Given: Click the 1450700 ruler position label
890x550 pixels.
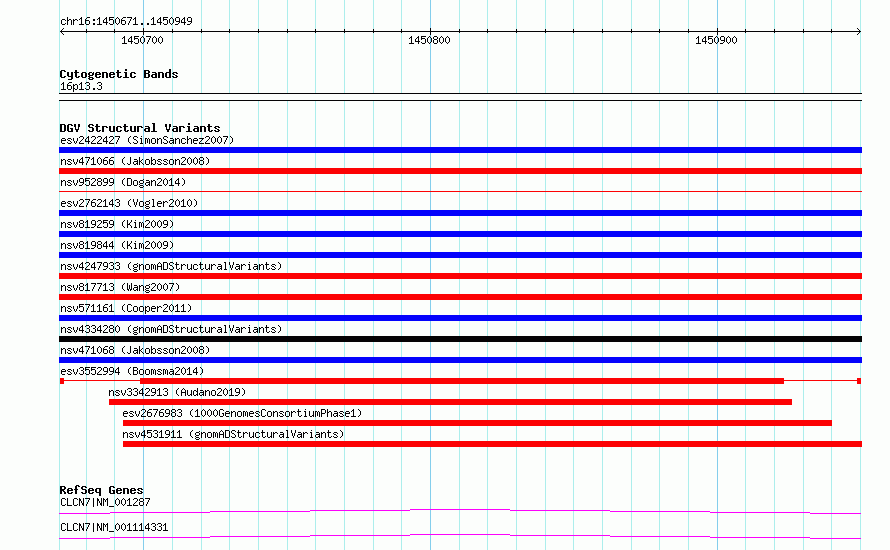Looking at the screenshot, I should pyautogui.click(x=142, y=40).
